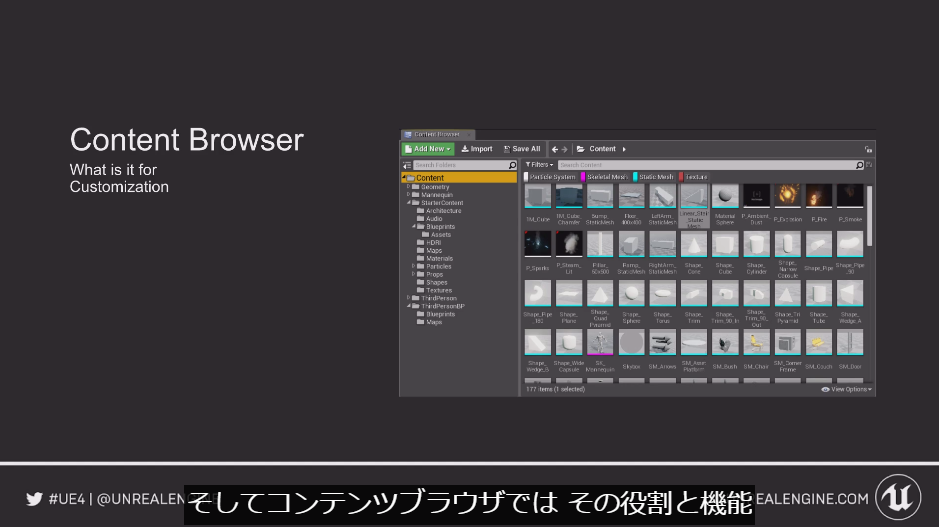Screen dimensions: 939x527
Task: Toggle the Static Mesh filter
Action: click(654, 177)
